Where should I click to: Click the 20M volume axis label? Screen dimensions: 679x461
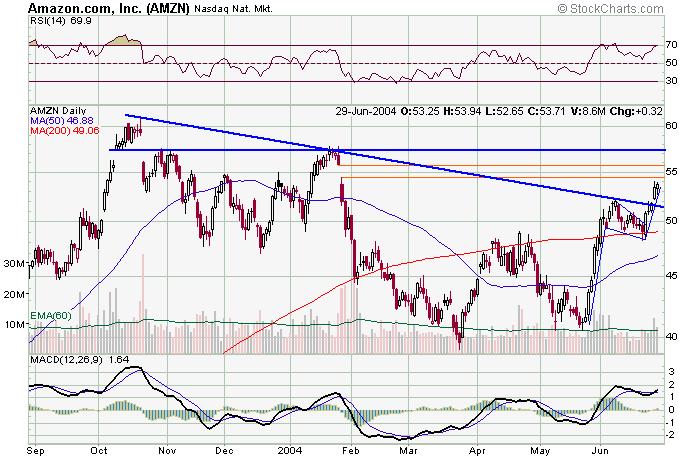14,294
